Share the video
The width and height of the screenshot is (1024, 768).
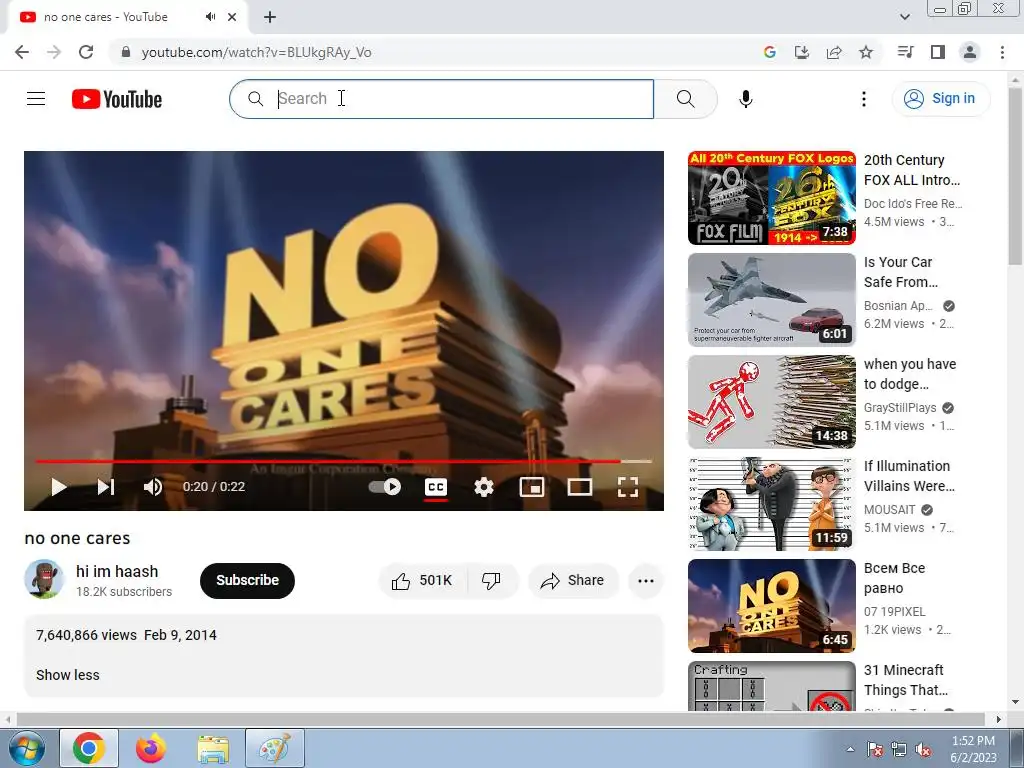click(573, 581)
